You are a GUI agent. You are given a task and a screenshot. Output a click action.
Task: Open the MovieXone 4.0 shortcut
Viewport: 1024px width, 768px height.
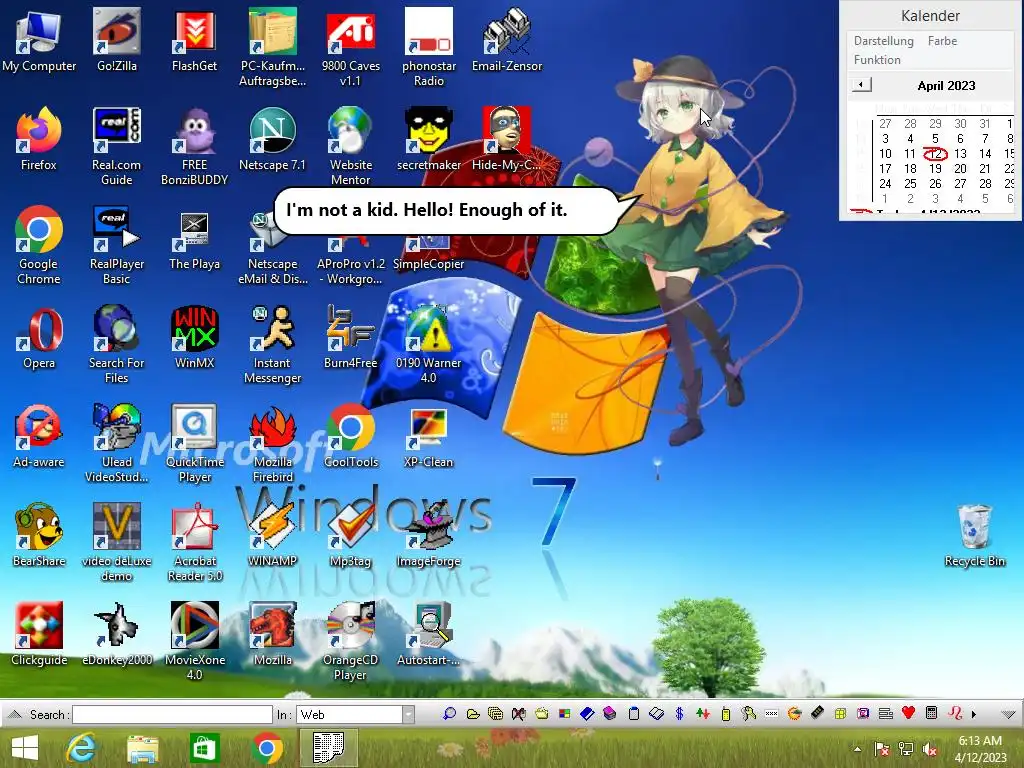coord(195,643)
